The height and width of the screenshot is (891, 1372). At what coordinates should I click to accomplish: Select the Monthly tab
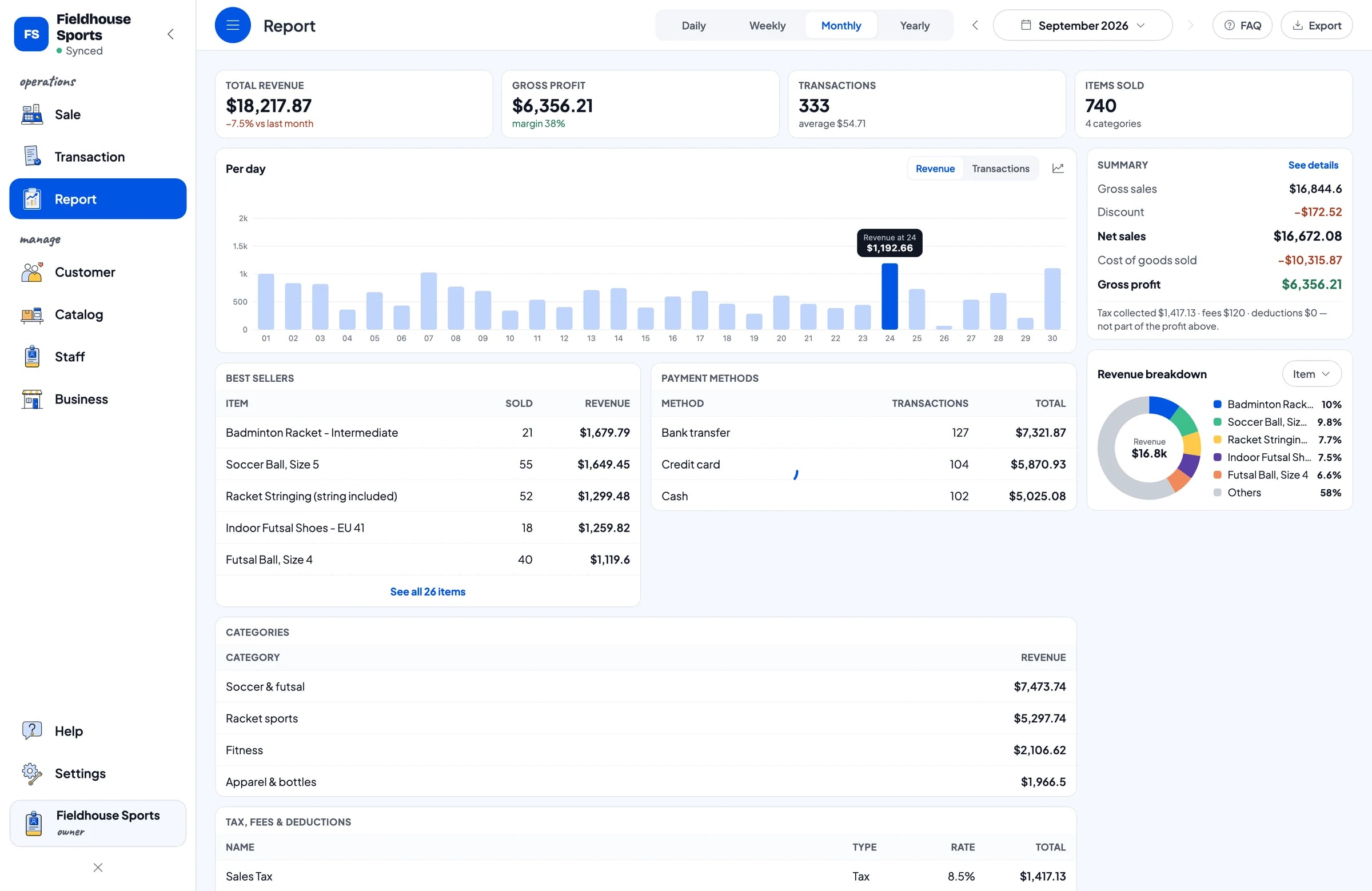point(841,25)
